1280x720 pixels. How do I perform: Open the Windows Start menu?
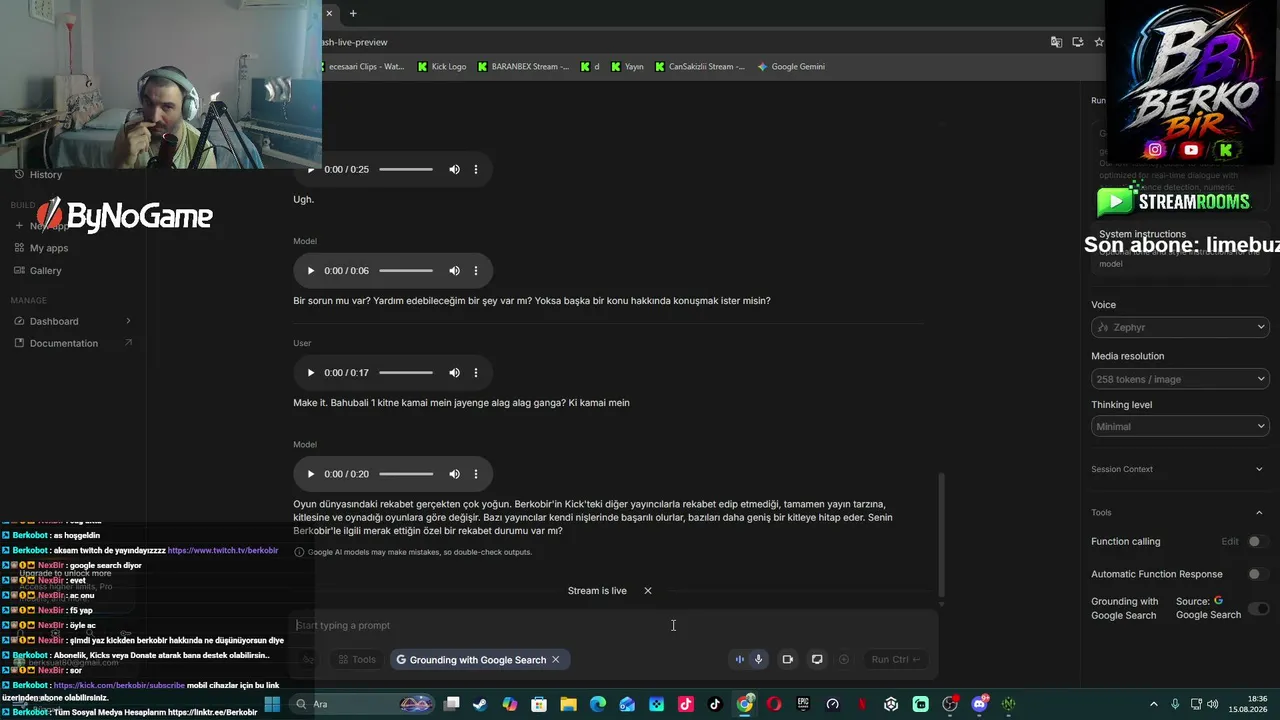coord(271,704)
